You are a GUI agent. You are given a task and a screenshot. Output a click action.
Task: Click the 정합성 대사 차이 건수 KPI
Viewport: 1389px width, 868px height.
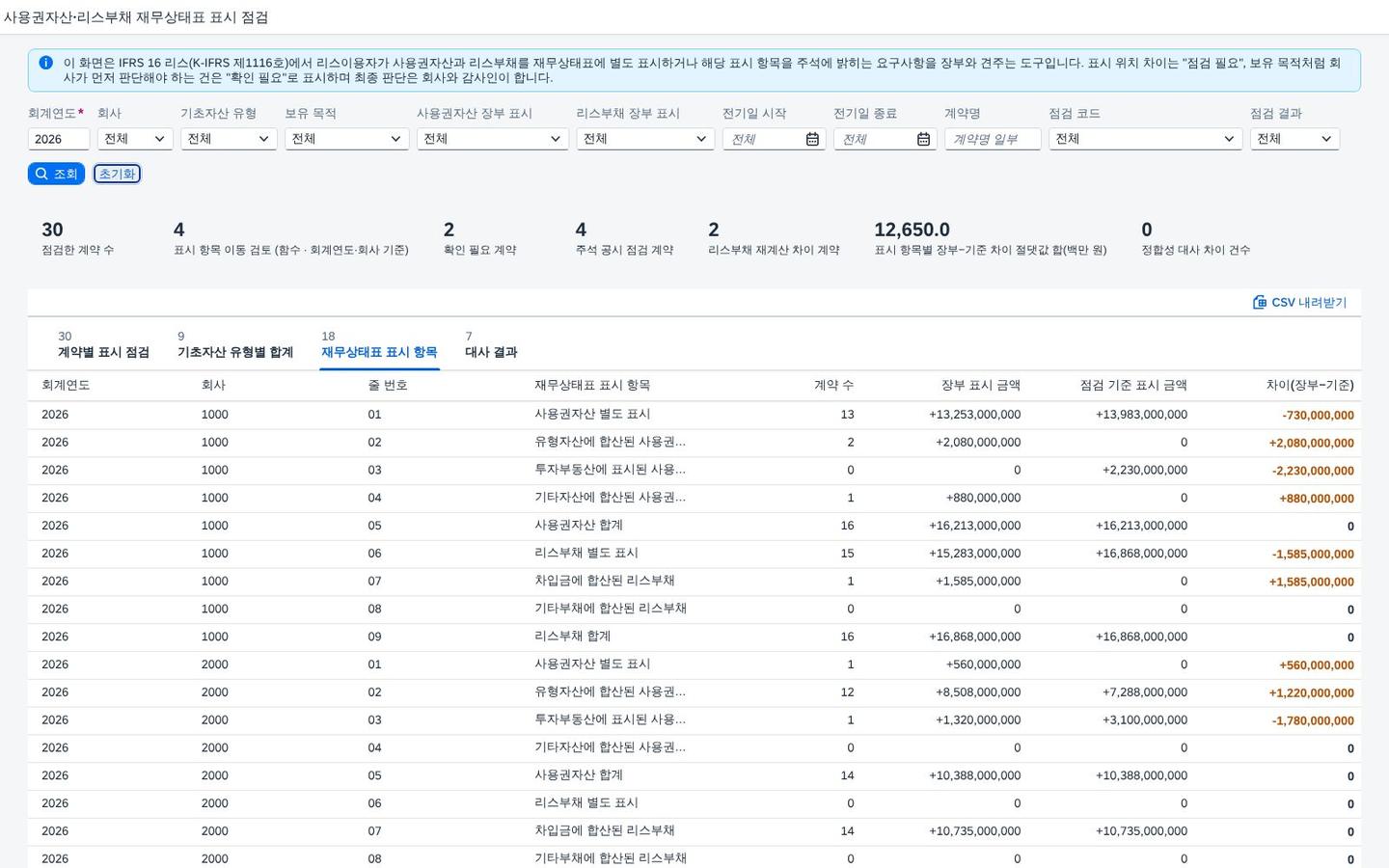pos(1195,238)
